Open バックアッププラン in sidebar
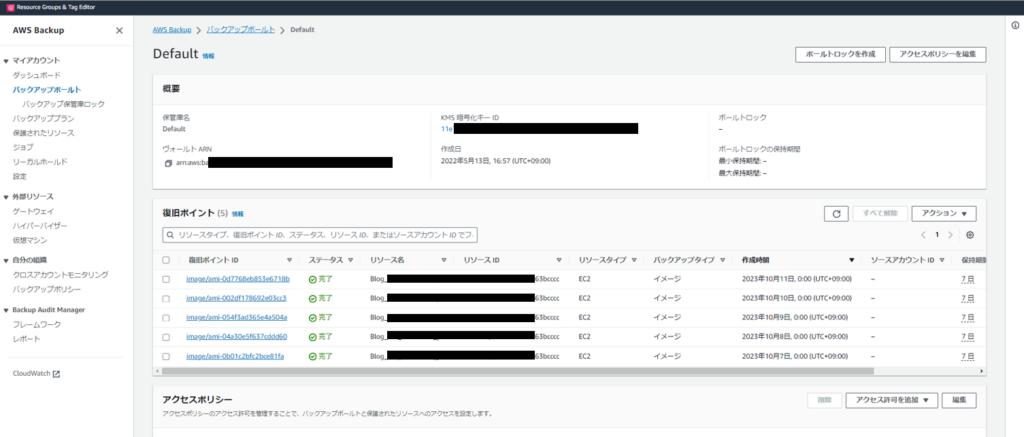The height and width of the screenshot is (437, 1024). (x=44, y=118)
